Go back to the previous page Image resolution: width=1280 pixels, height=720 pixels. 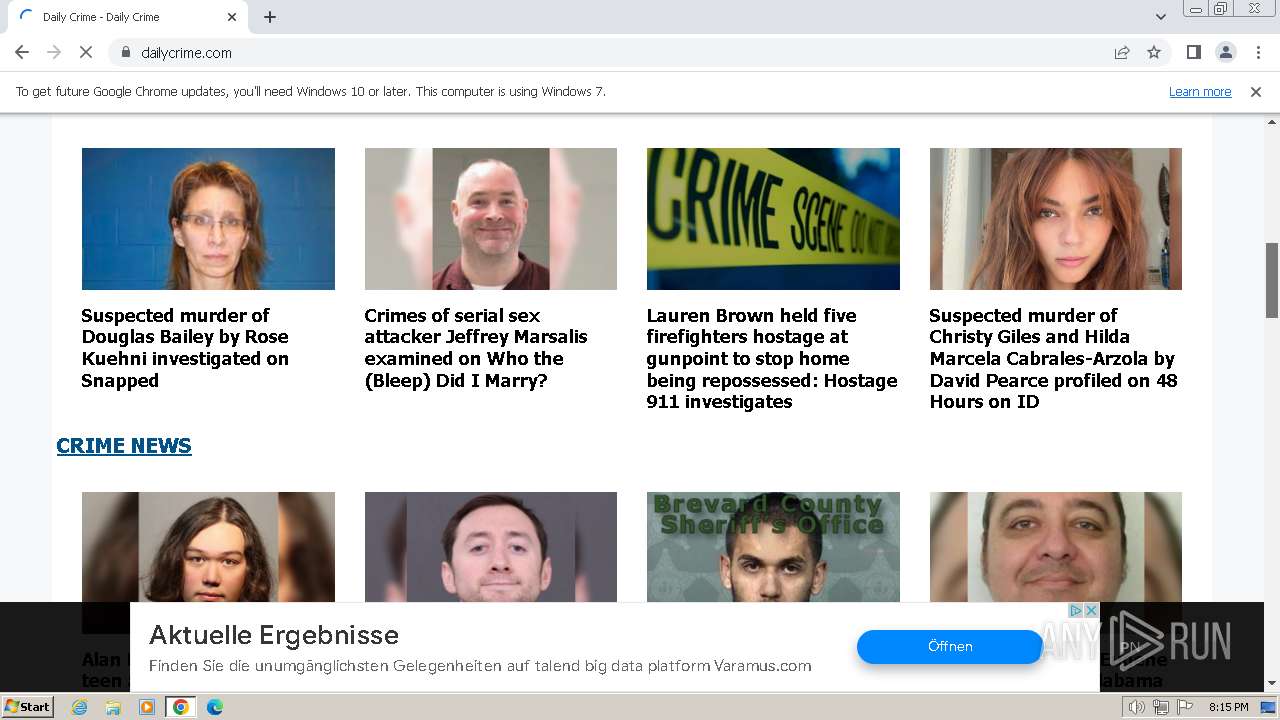pos(22,52)
